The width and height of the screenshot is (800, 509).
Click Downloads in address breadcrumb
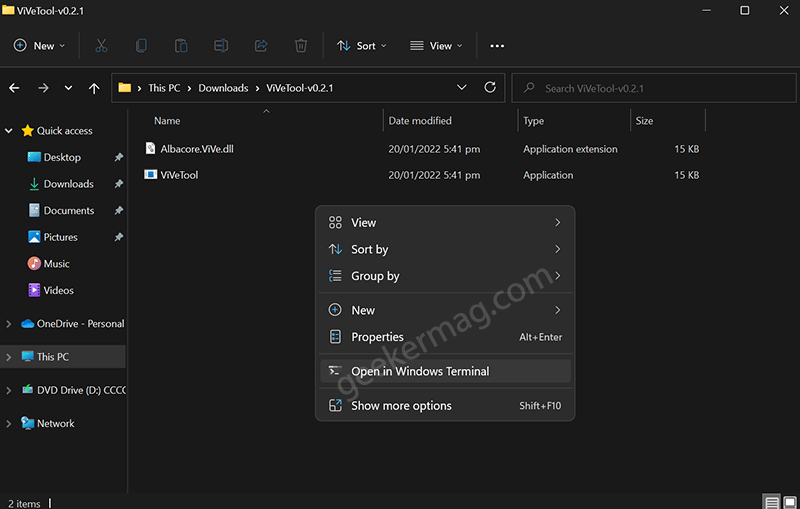pyautogui.click(x=223, y=88)
